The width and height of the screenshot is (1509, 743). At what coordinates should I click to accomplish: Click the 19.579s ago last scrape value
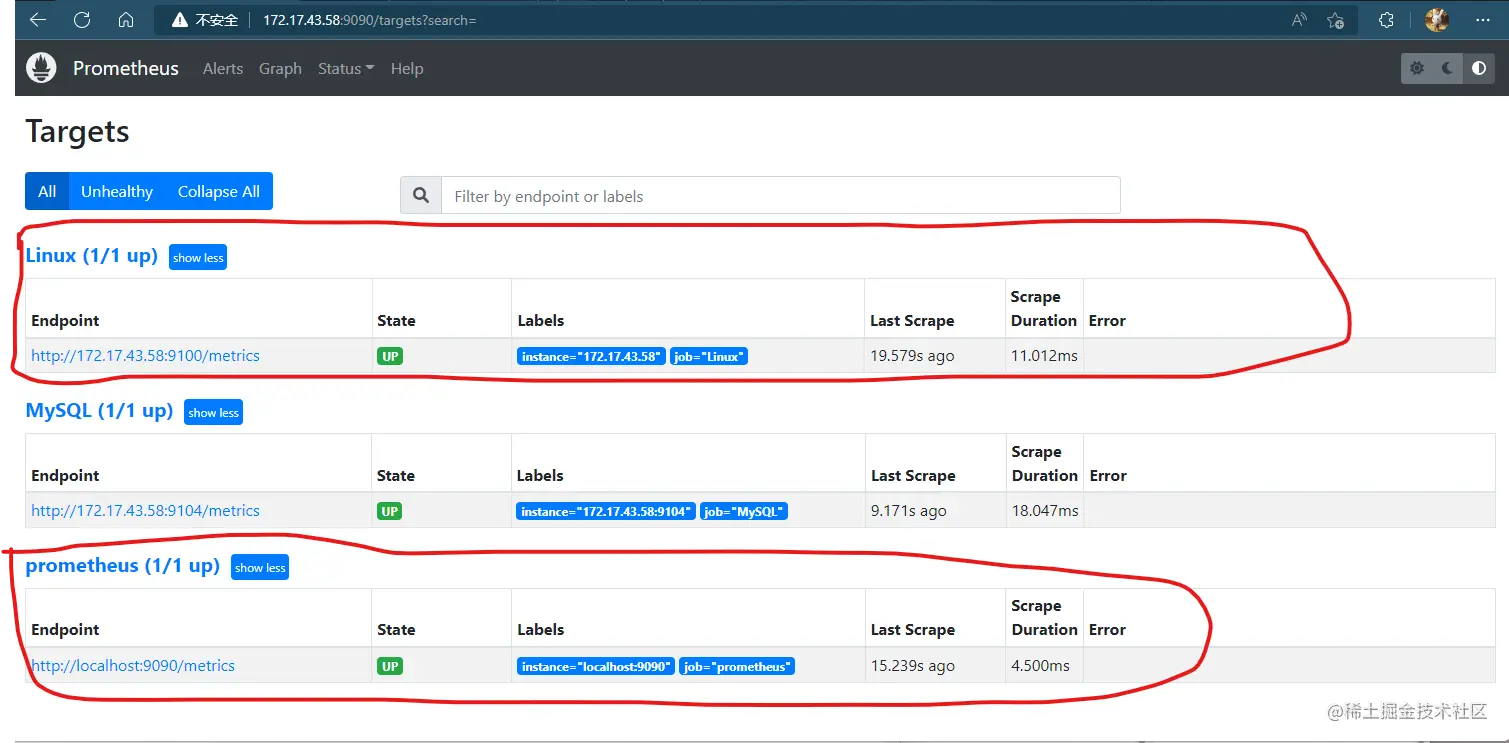tap(912, 355)
